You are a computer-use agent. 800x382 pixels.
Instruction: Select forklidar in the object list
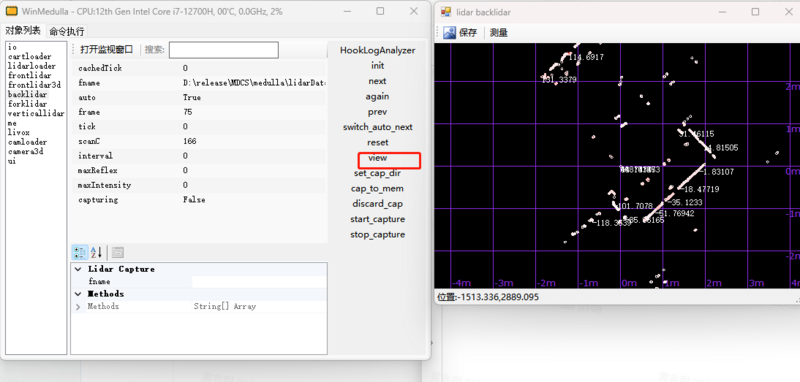28,104
